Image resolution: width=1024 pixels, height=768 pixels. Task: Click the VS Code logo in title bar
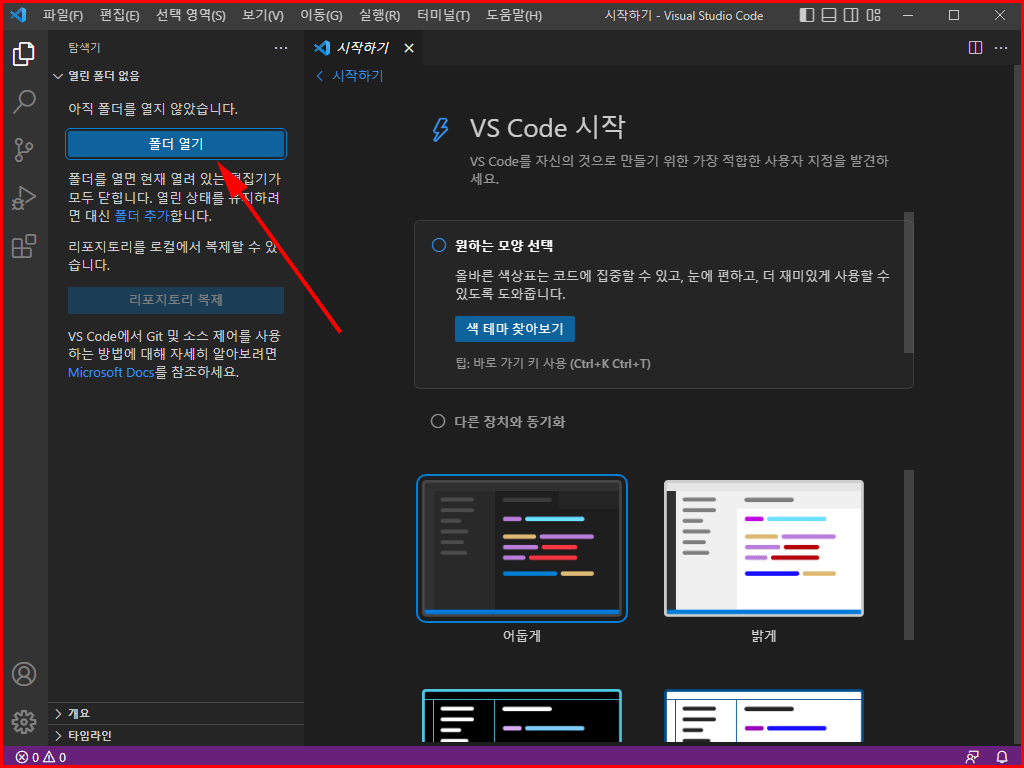18,15
